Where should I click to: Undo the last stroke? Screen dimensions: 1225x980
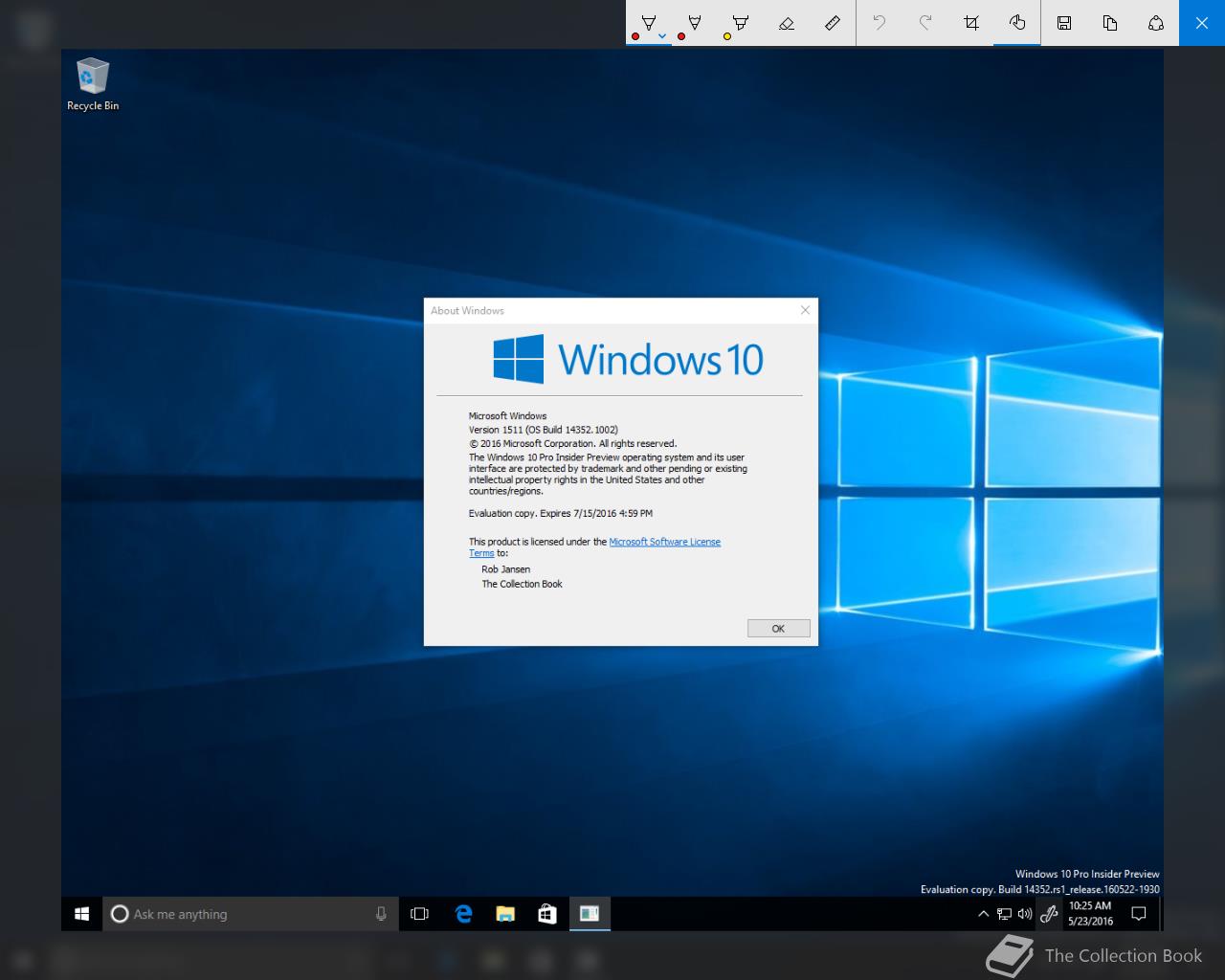point(880,23)
